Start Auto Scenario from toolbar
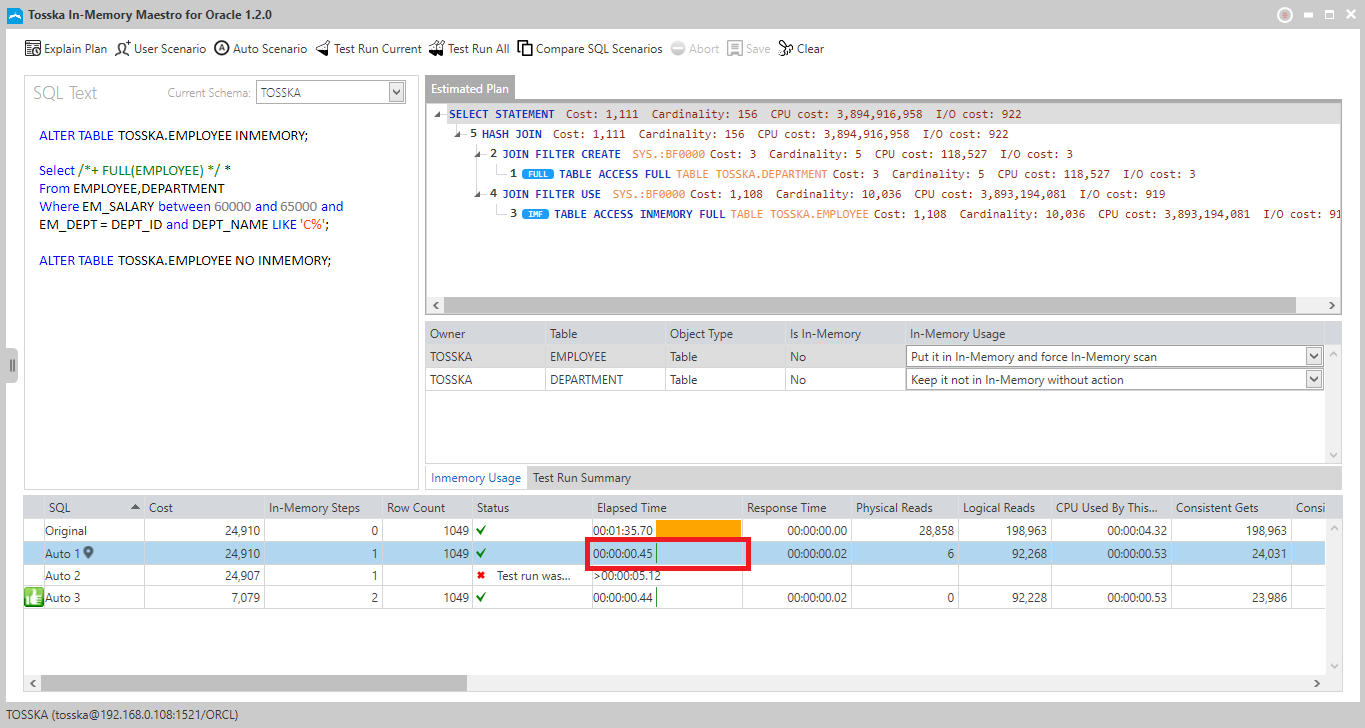This screenshot has width=1365, height=728. coord(260,48)
